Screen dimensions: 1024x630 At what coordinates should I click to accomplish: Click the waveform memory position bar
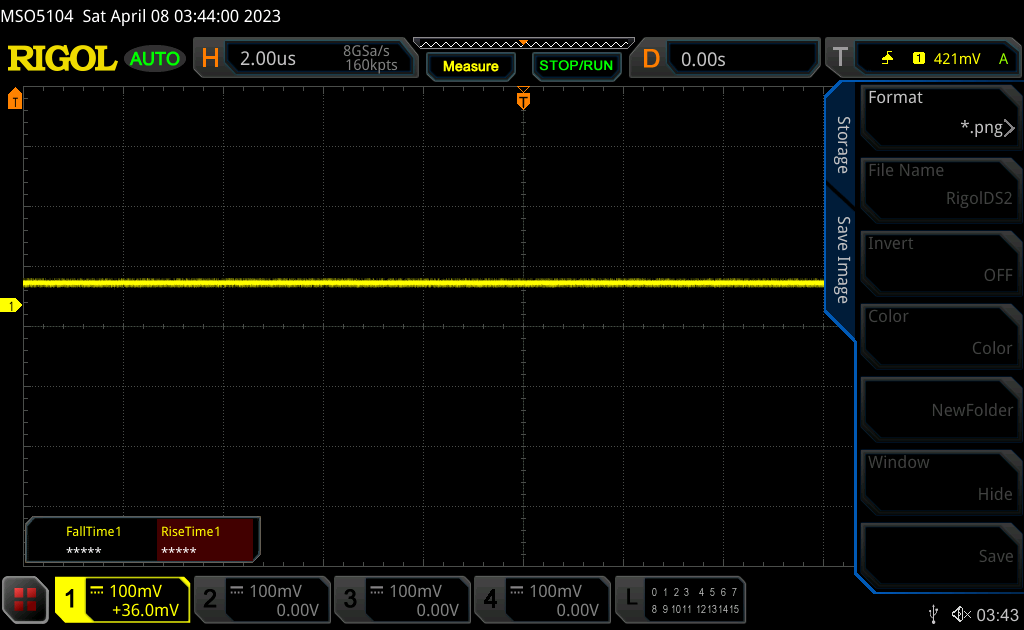523,43
